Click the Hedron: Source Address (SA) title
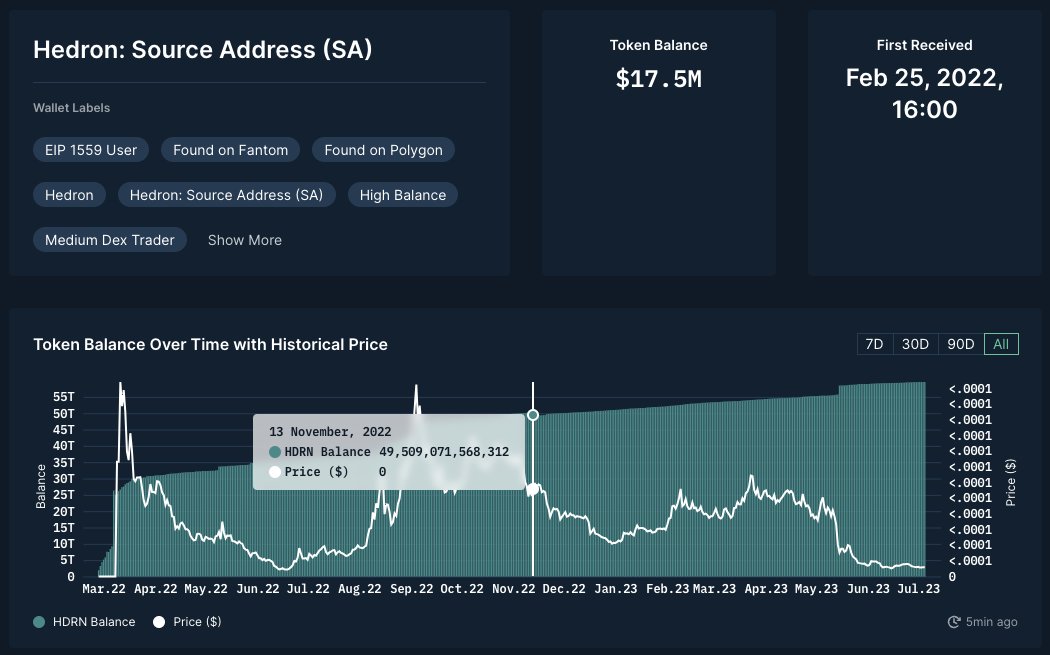Screen dimensions: 1050x655 203,50
